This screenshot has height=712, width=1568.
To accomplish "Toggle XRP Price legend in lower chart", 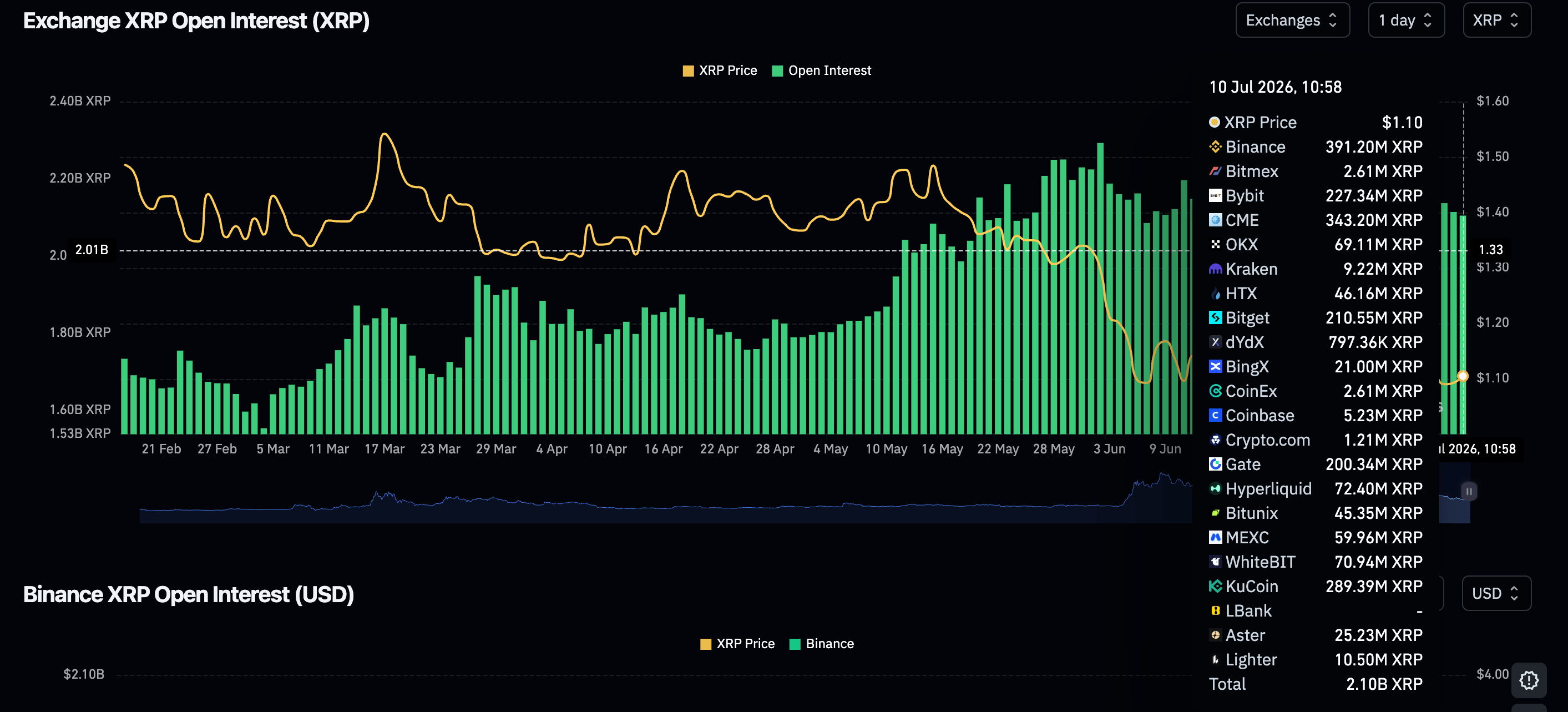I will click(x=737, y=644).
